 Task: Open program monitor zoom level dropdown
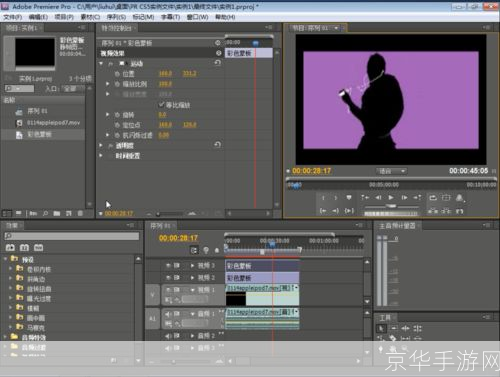coord(392,171)
